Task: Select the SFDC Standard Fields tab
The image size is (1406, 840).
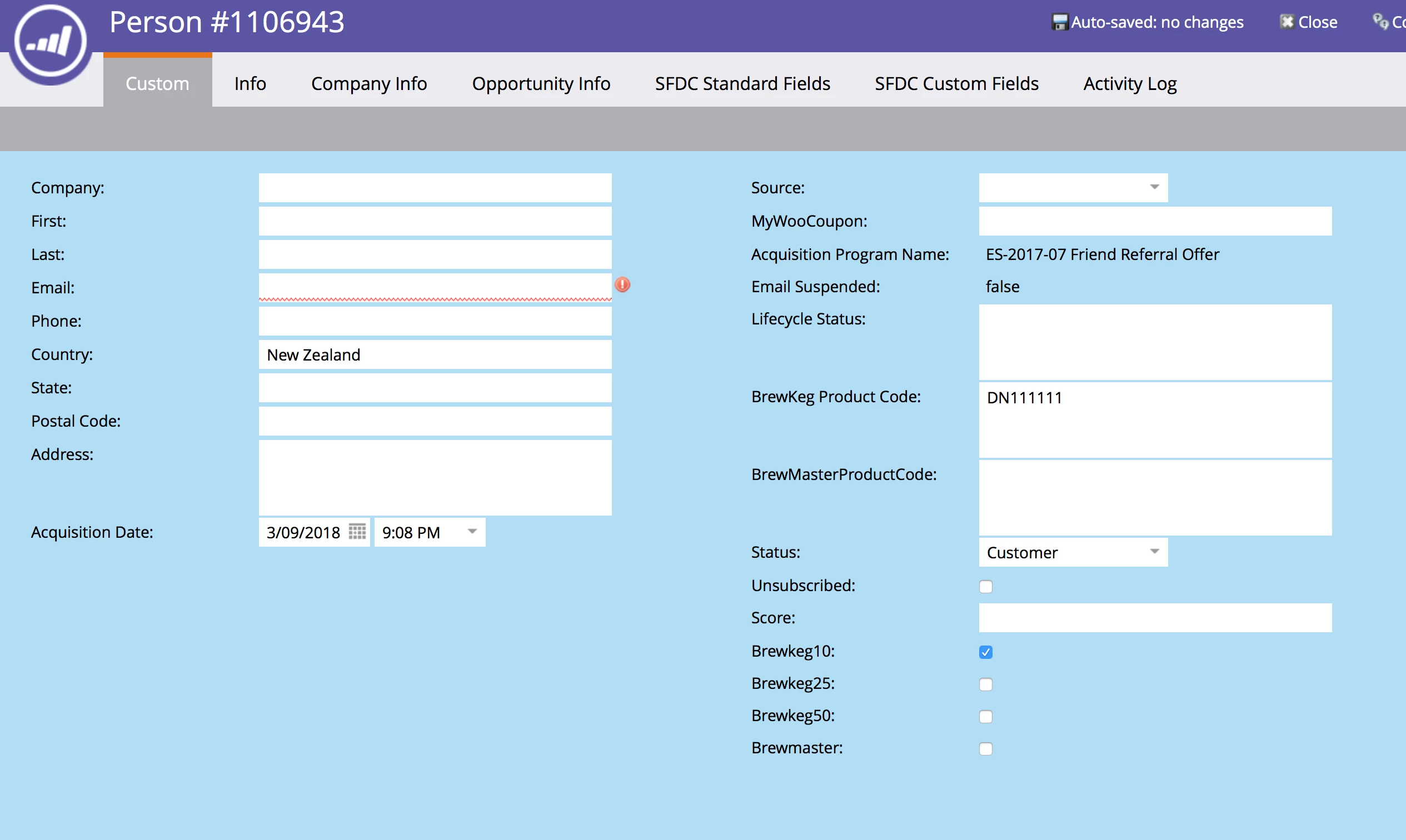Action: (x=742, y=83)
